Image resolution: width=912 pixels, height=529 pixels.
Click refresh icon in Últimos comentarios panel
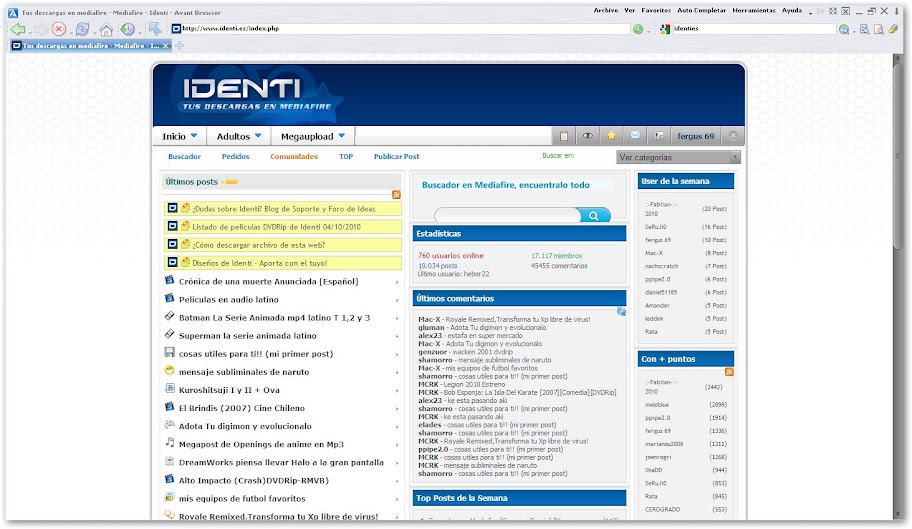click(621, 312)
